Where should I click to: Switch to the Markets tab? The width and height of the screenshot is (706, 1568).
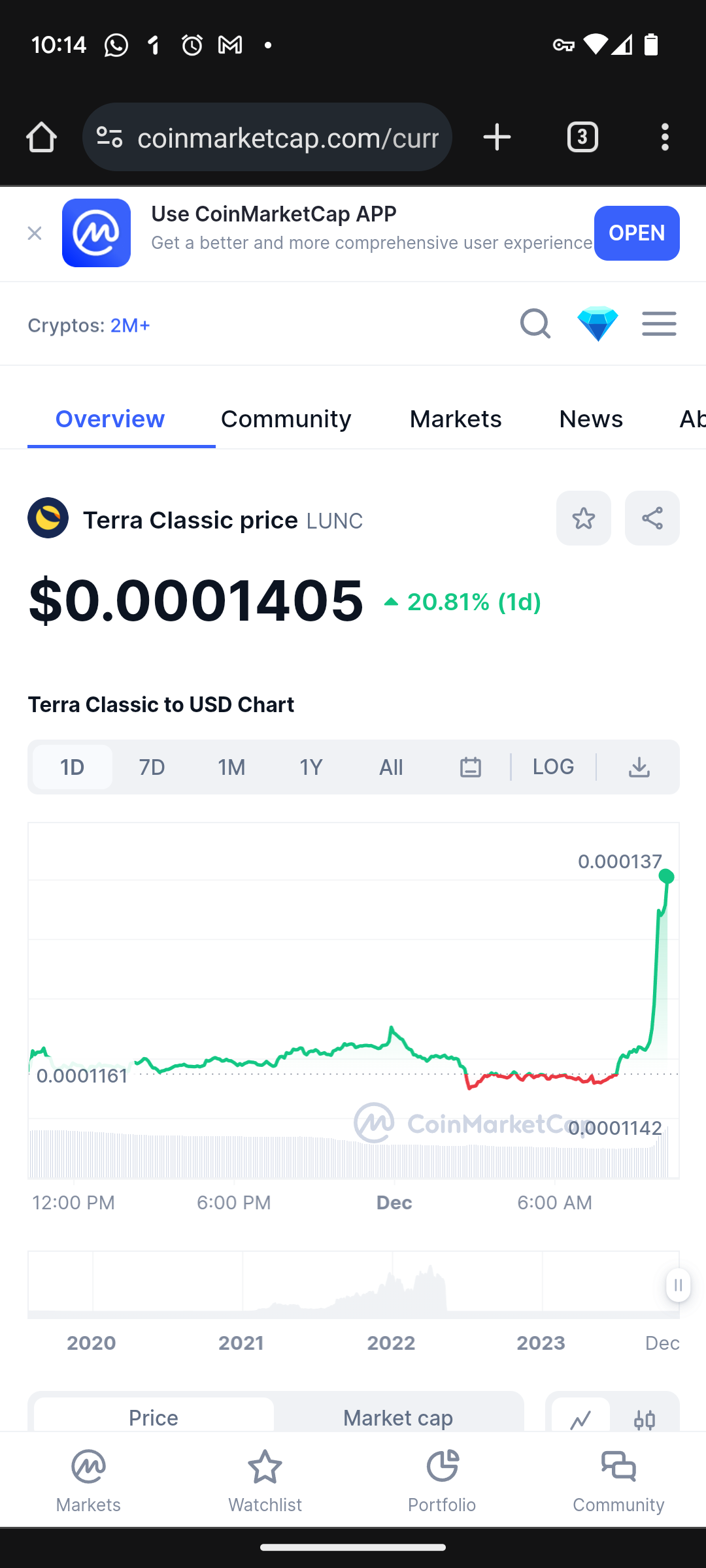click(456, 419)
